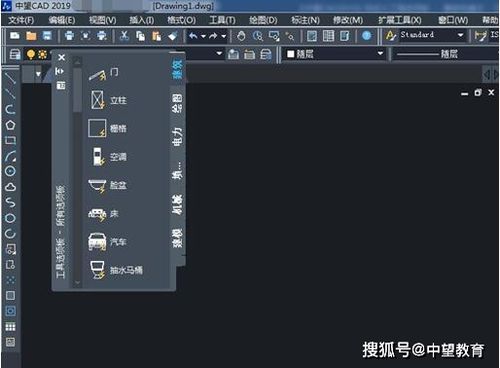The height and width of the screenshot is (368, 500).
Task: Open the Redo history dropdown arrow
Action: (224, 36)
